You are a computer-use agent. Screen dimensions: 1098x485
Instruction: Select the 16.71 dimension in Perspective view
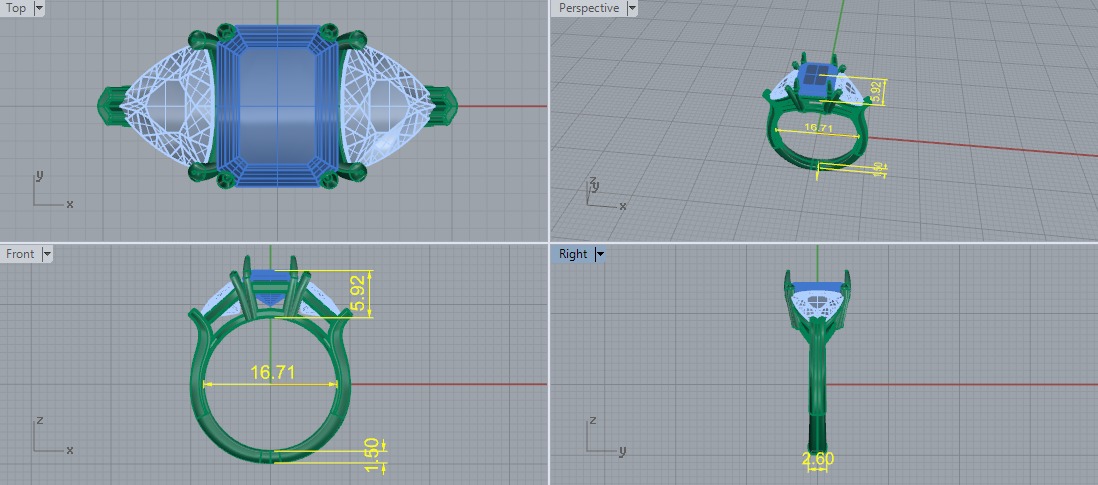click(819, 127)
